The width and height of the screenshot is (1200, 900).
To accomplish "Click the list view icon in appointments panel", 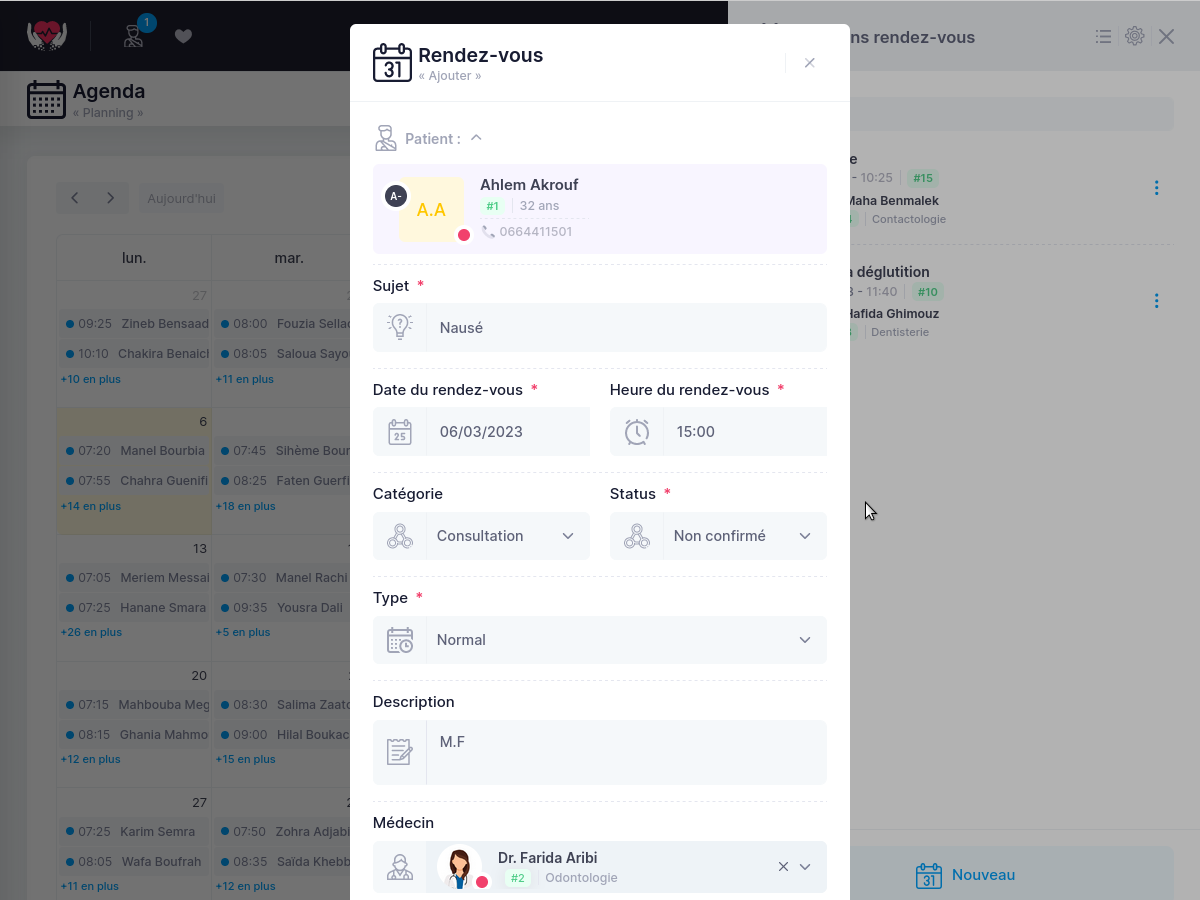I will (1103, 36).
